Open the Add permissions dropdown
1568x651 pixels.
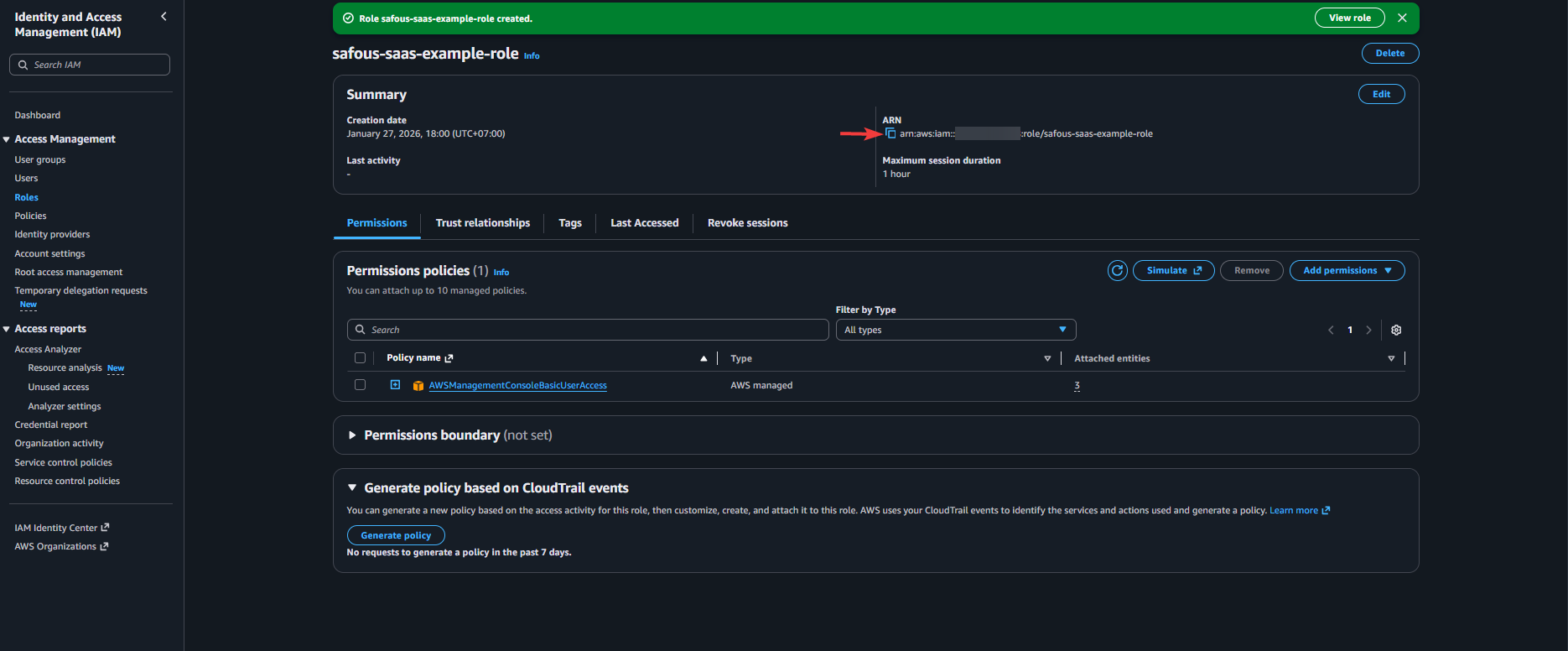1347,270
